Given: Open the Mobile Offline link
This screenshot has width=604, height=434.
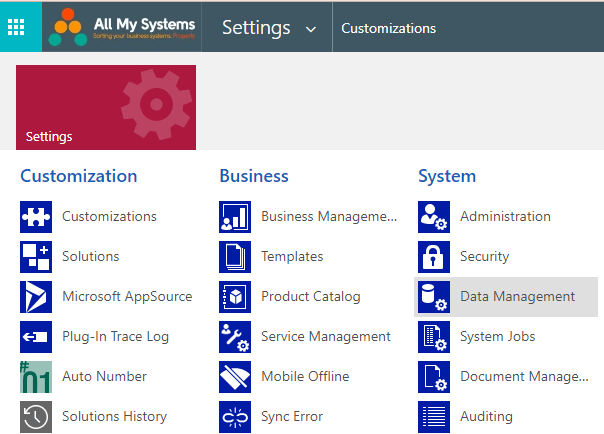Looking at the screenshot, I should pos(305,376).
